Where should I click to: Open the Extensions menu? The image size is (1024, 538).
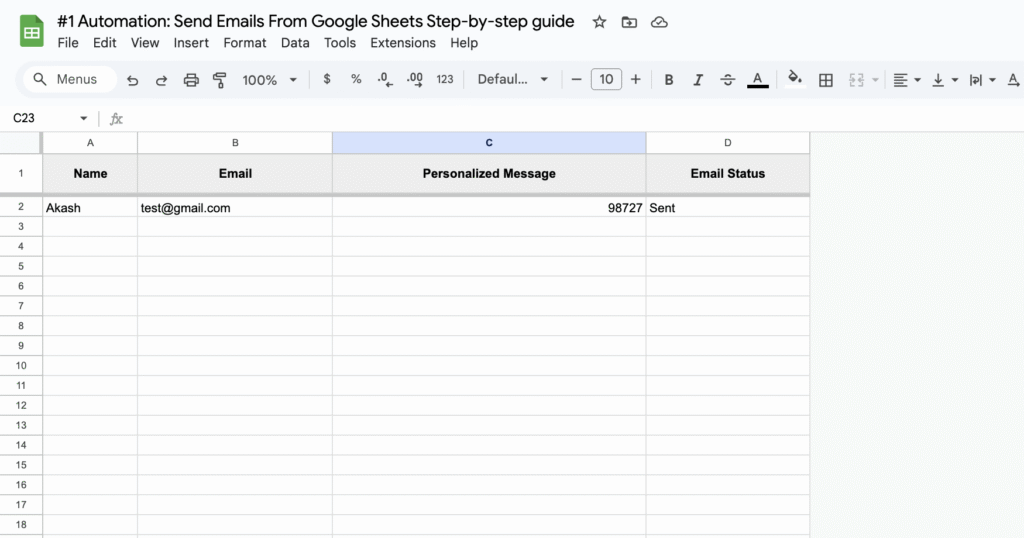pos(403,42)
